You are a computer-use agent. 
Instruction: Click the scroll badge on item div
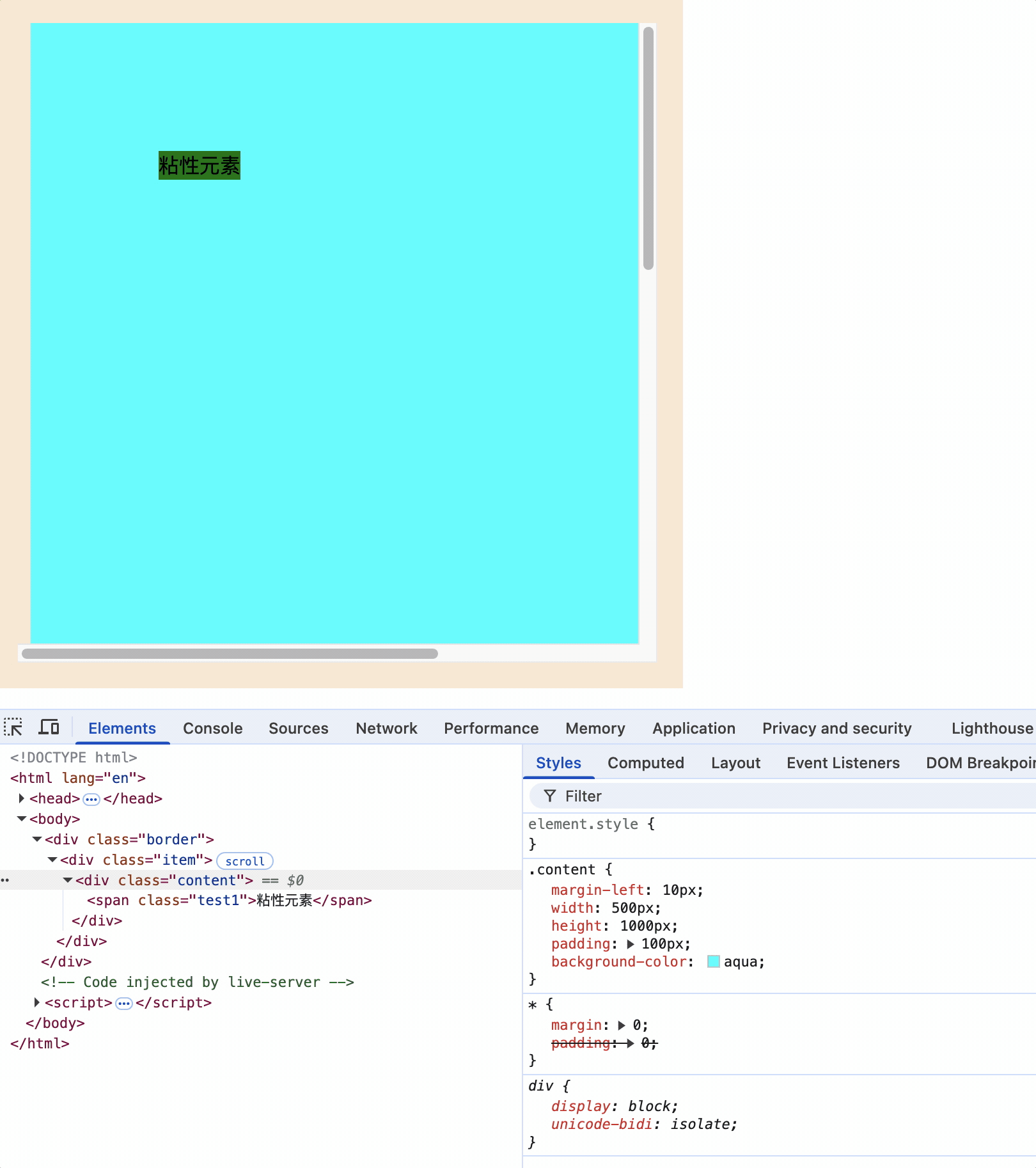click(245, 861)
